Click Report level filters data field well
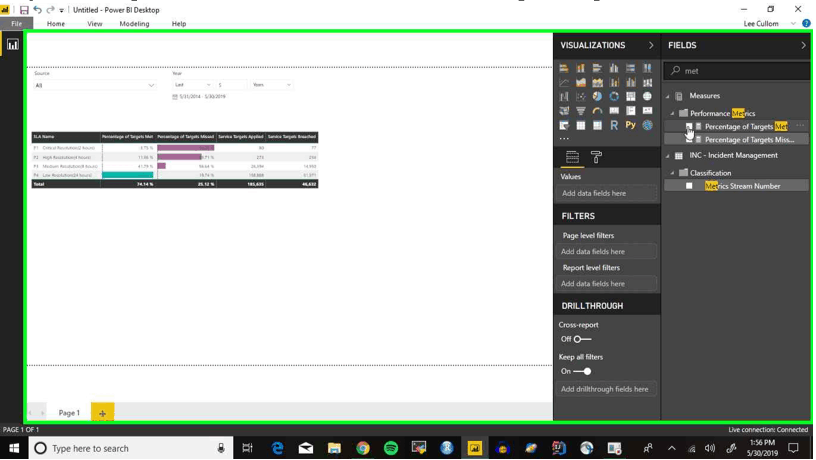816x460 pixels. 607,284
